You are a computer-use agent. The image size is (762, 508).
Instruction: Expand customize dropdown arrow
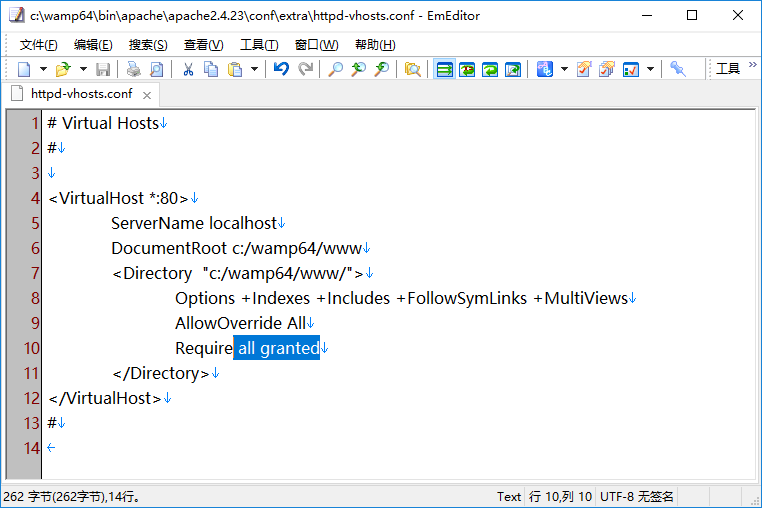pyautogui.click(x=650, y=70)
